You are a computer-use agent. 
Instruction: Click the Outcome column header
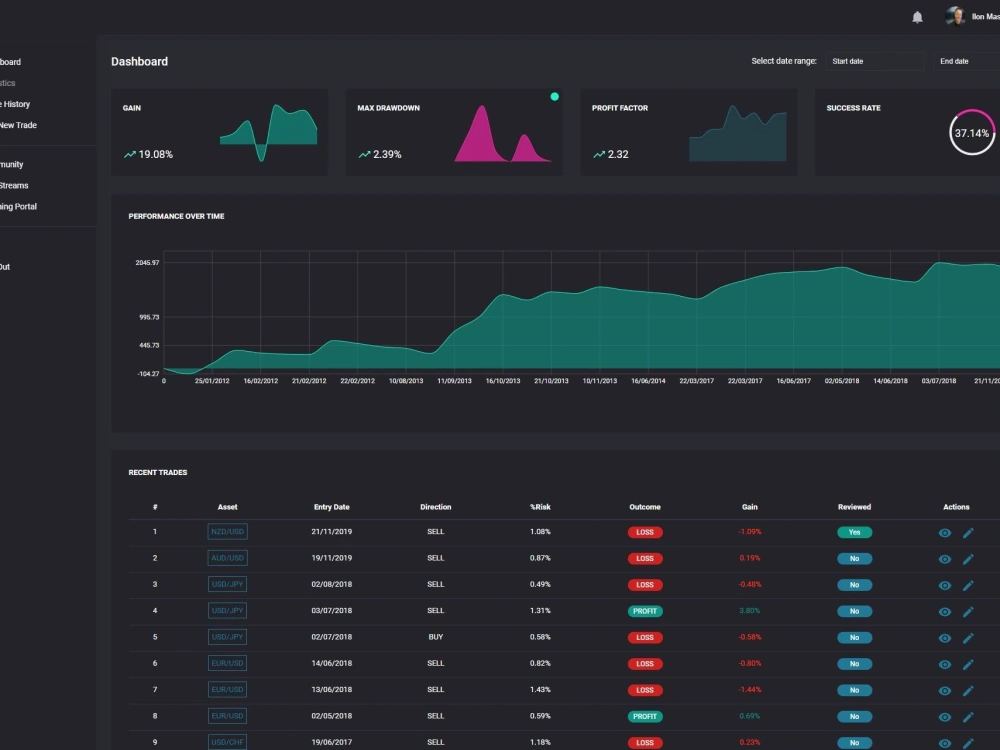(x=645, y=507)
